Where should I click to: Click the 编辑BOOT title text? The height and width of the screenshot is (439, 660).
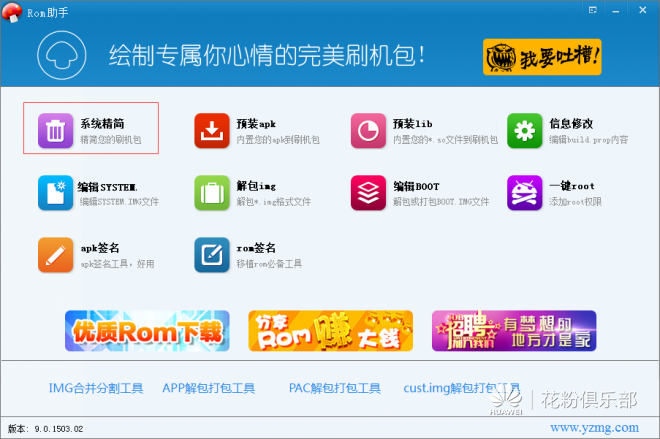pos(416,186)
